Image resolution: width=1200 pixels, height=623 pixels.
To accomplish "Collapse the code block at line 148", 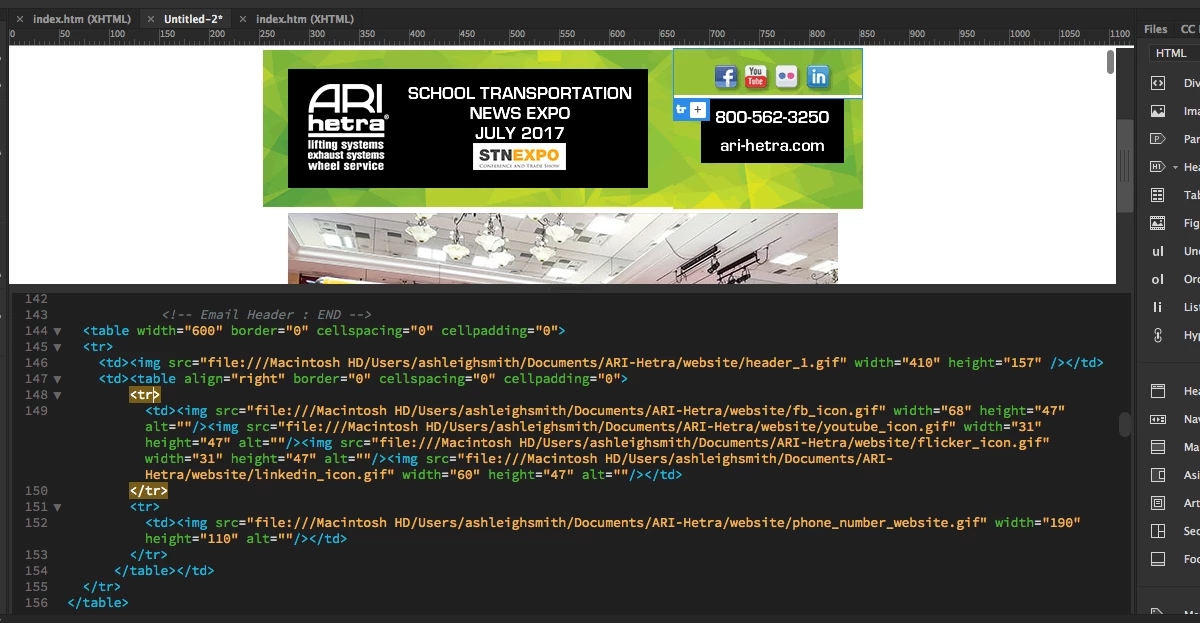I will tap(57, 395).
